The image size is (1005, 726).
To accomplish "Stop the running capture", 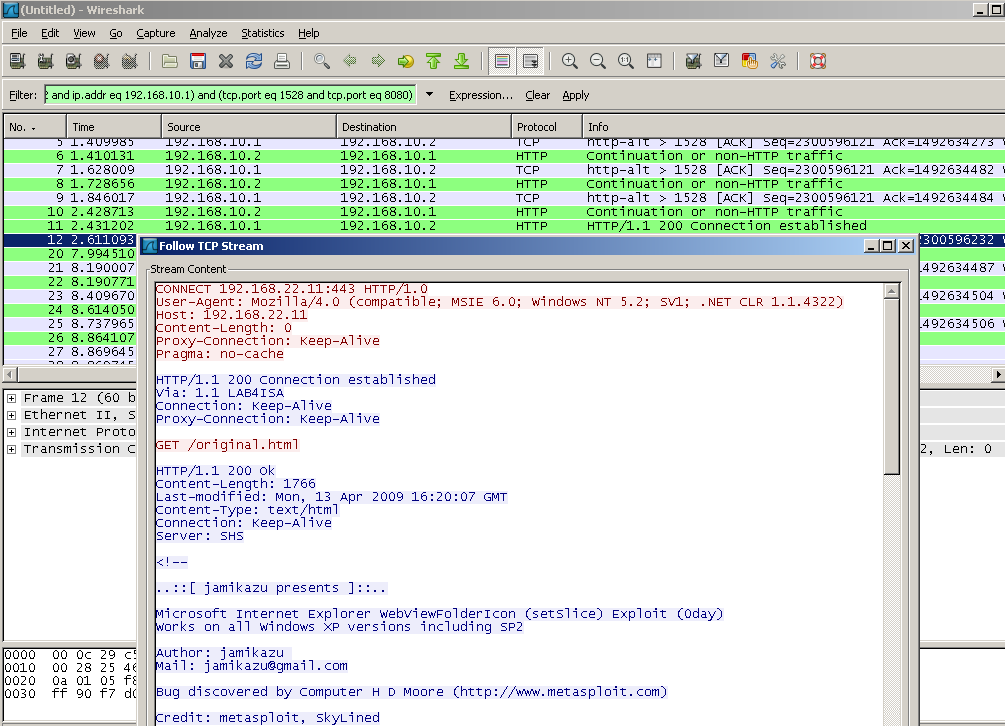I will click(x=102, y=62).
